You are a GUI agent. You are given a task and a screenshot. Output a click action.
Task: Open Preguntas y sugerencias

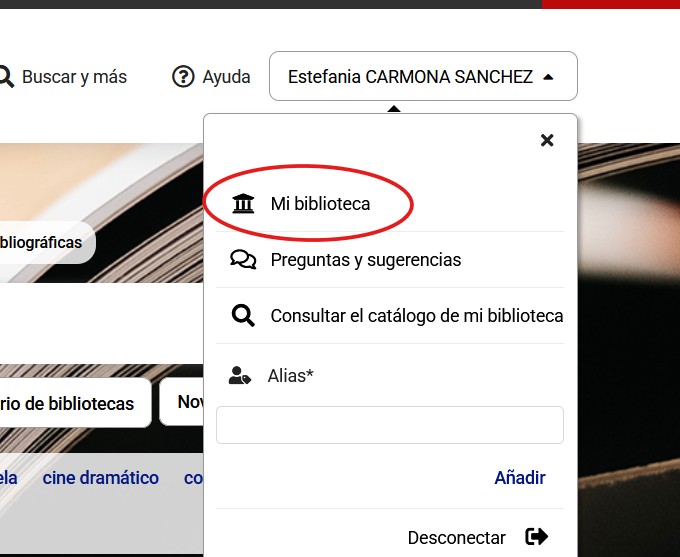pyautogui.click(x=365, y=260)
